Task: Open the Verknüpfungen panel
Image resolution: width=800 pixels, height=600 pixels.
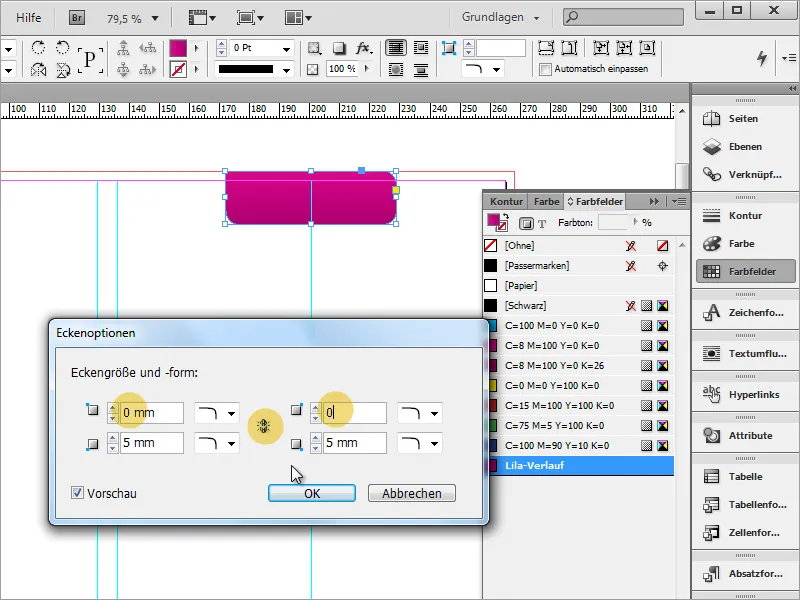Action: (x=745, y=174)
